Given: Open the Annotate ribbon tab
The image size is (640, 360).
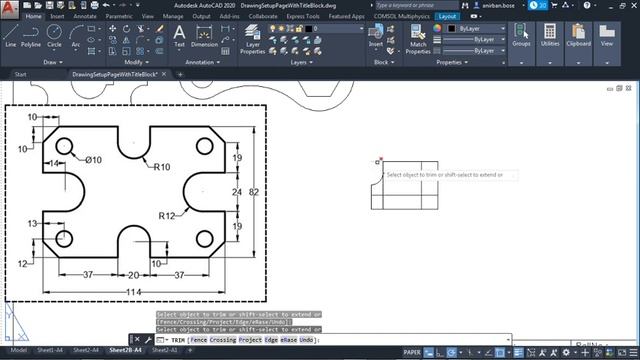Looking at the screenshot, I should pos(85,16).
